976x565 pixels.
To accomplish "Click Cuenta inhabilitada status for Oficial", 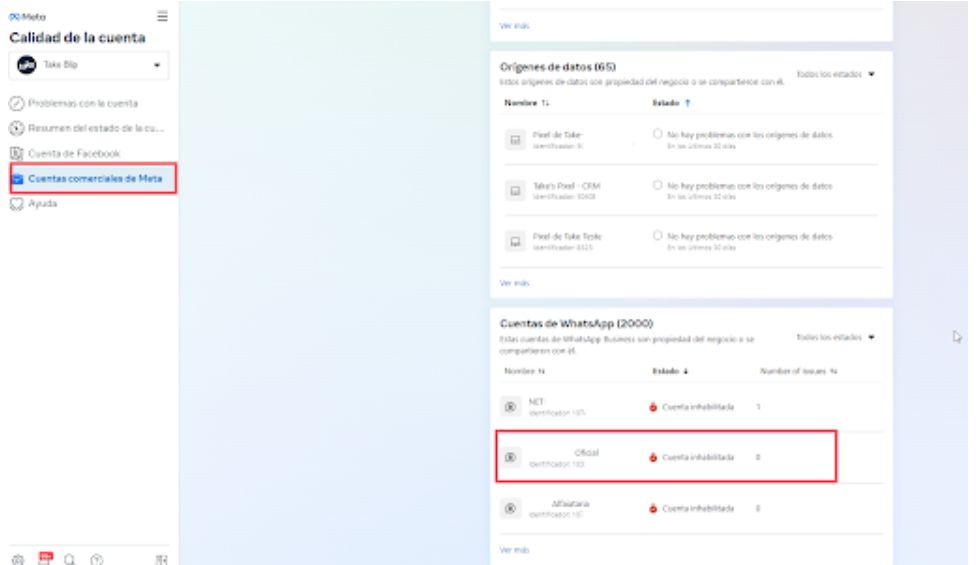I will click(692, 457).
